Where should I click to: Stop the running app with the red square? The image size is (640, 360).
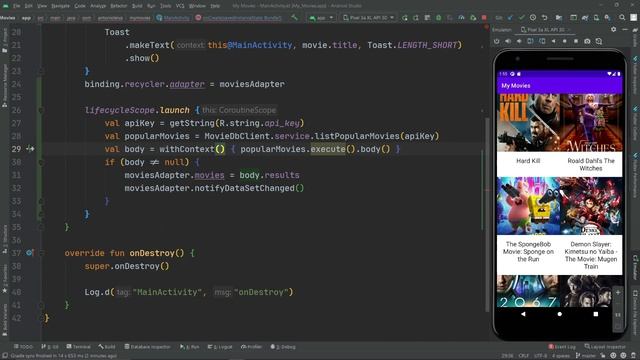pos(484,18)
